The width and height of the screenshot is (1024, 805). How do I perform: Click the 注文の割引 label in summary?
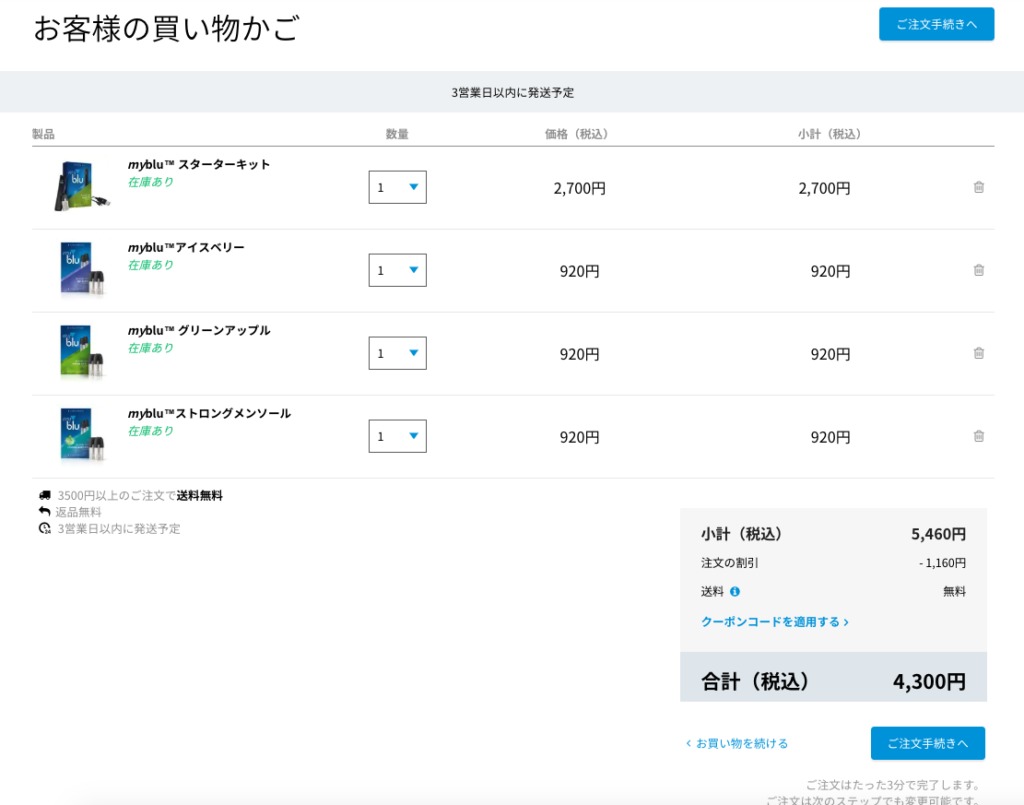729,563
